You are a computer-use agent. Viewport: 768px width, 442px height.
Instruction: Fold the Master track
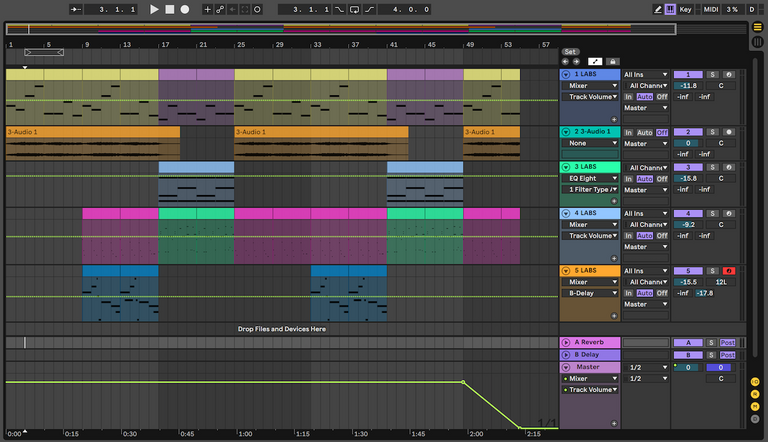click(566, 367)
